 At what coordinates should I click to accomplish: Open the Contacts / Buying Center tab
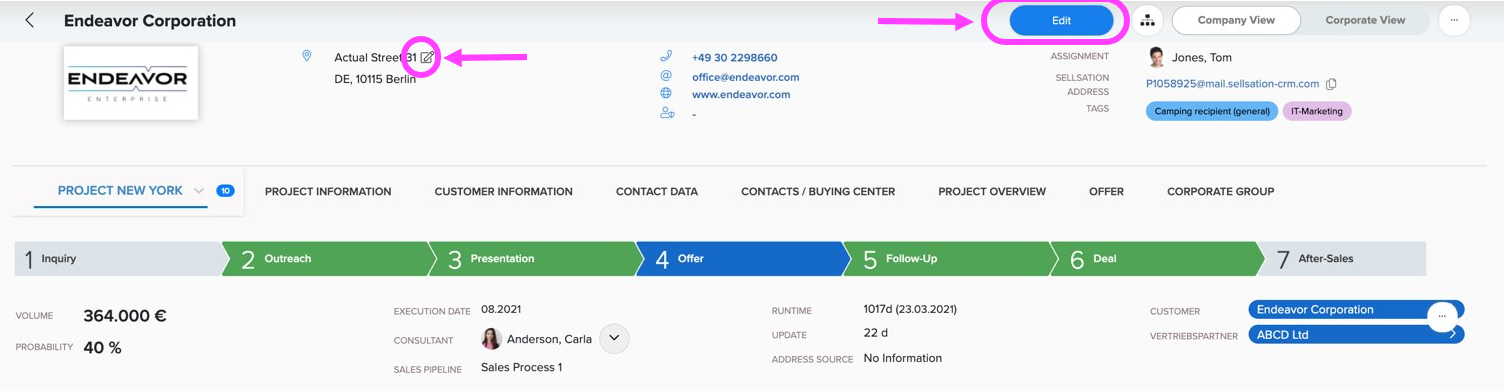pyautogui.click(x=818, y=191)
